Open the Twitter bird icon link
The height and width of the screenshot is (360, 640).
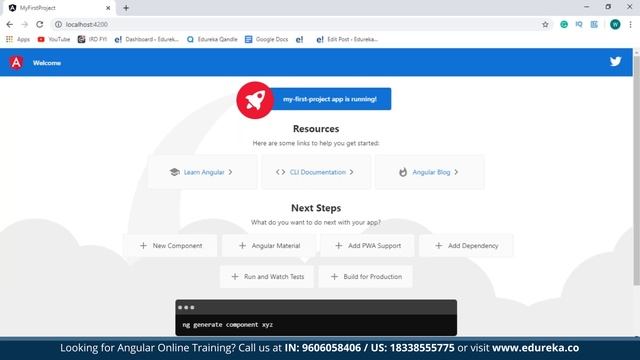click(616, 62)
